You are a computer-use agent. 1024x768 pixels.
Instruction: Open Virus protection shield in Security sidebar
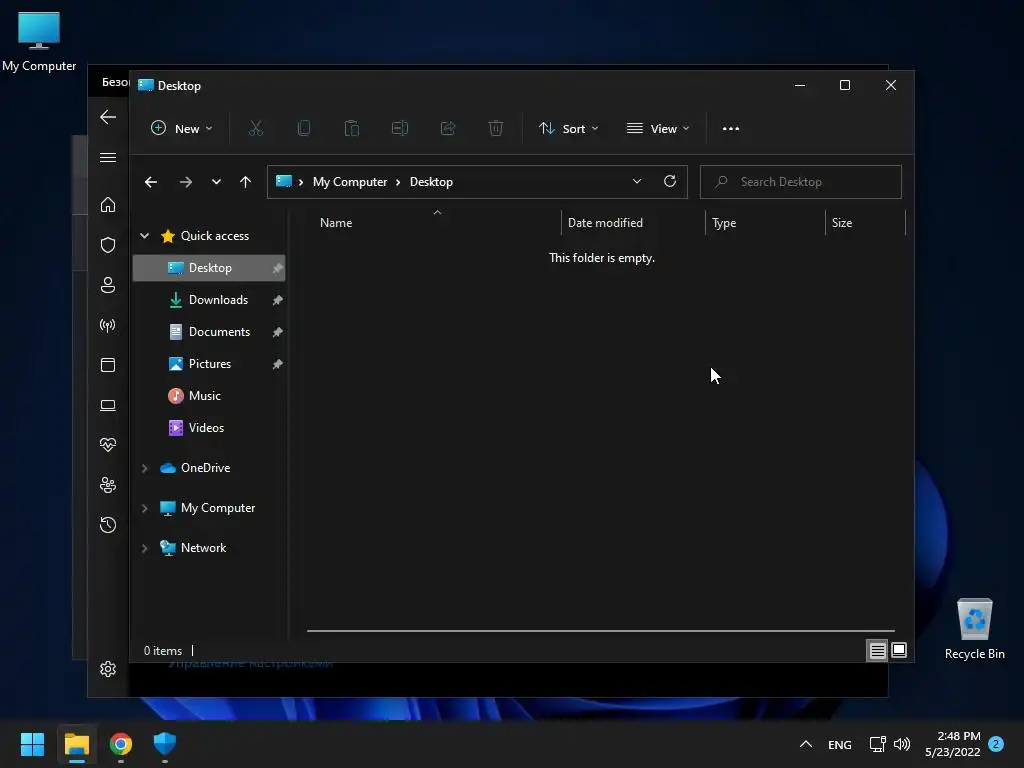coord(108,245)
